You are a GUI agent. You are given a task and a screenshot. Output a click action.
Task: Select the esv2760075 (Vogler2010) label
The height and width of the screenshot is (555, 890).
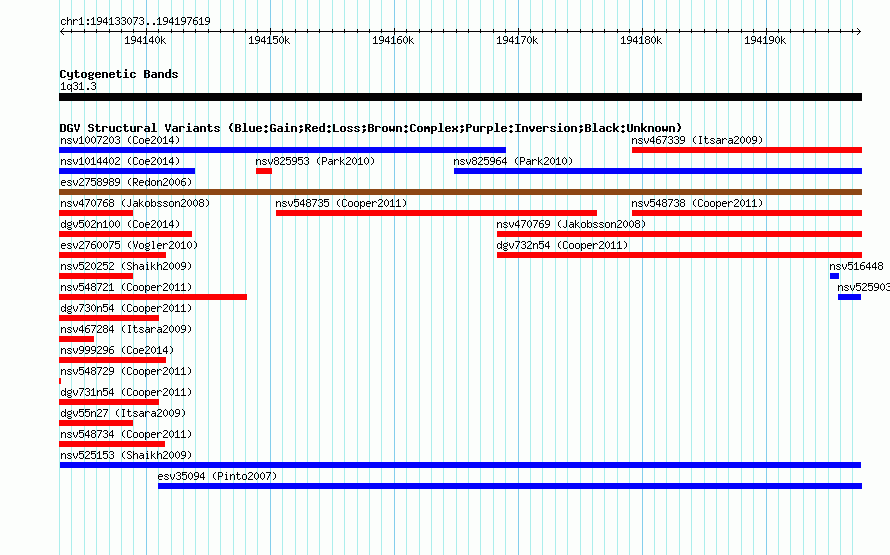(x=129, y=245)
